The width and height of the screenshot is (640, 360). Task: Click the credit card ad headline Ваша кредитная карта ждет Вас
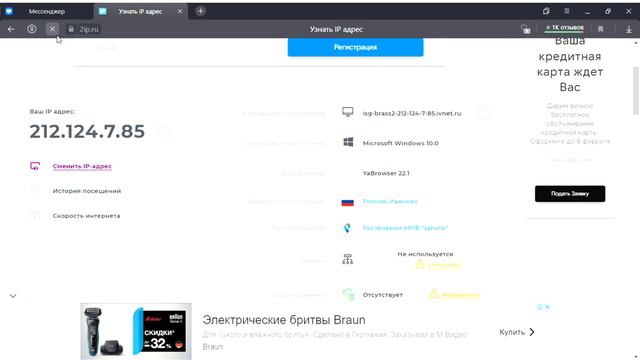point(570,64)
